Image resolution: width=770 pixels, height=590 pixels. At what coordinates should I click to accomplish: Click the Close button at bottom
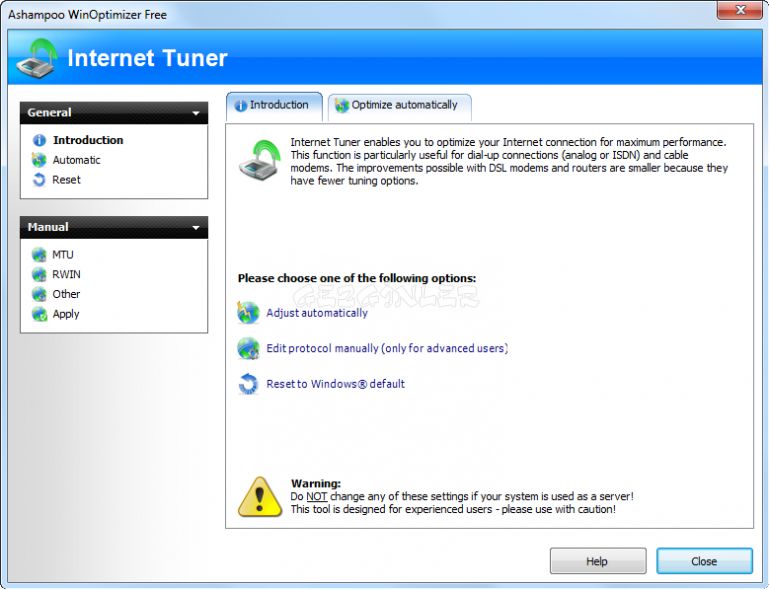click(x=704, y=561)
